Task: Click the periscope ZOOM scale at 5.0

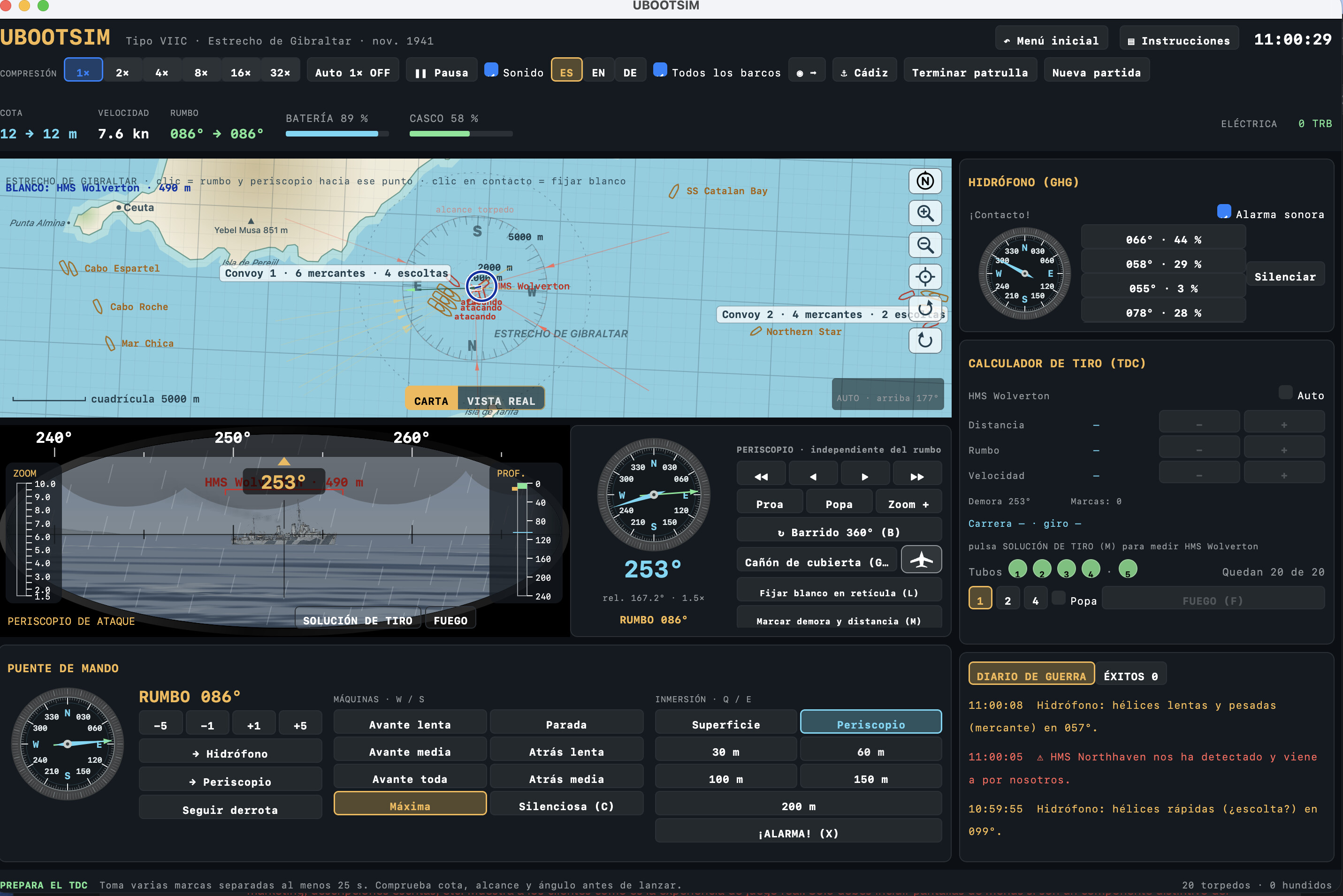Action: coord(42,550)
